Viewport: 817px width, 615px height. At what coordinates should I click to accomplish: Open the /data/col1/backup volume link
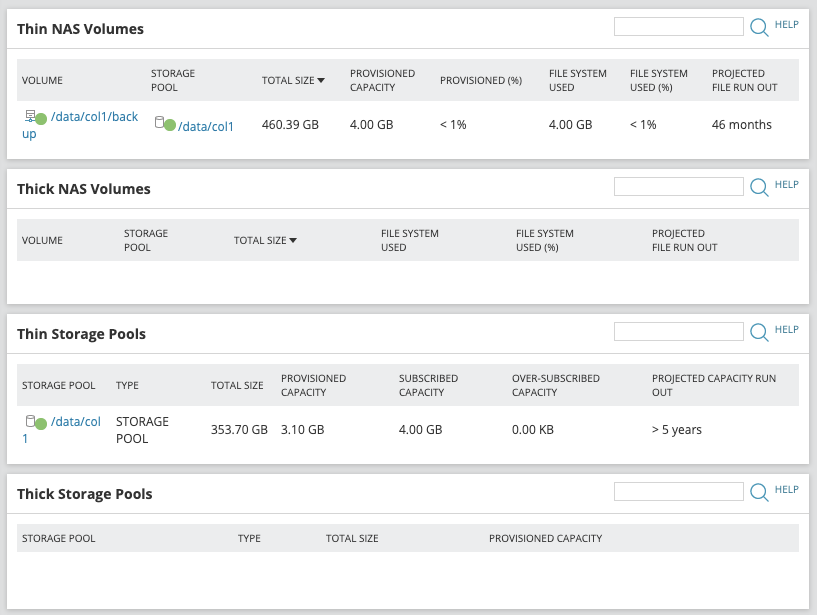[94, 118]
